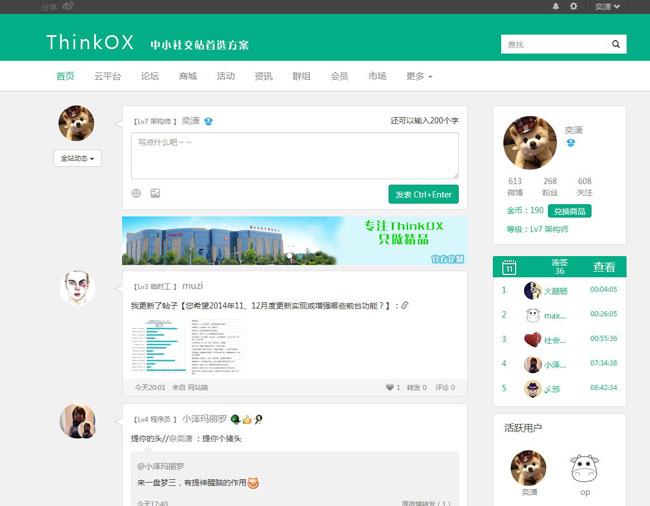Open the 全站动态 filter dropdown
This screenshot has height=506, width=650.
coord(78,158)
